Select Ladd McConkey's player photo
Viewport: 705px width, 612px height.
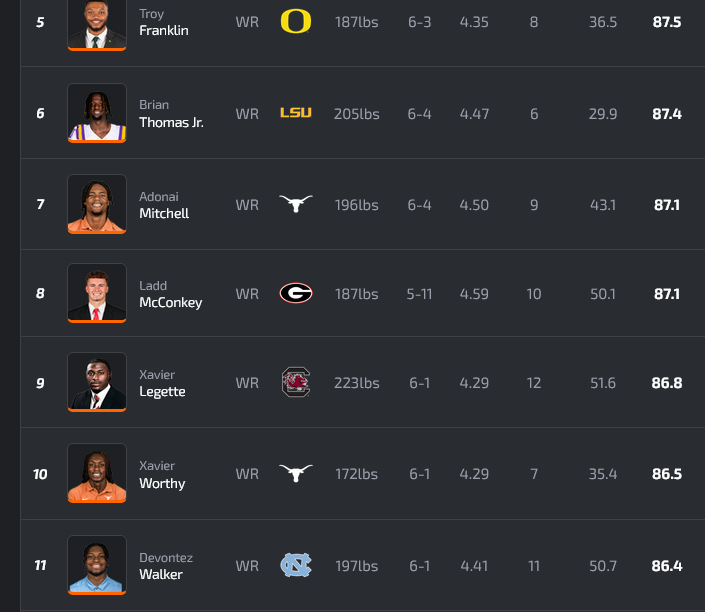click(97, 293)
